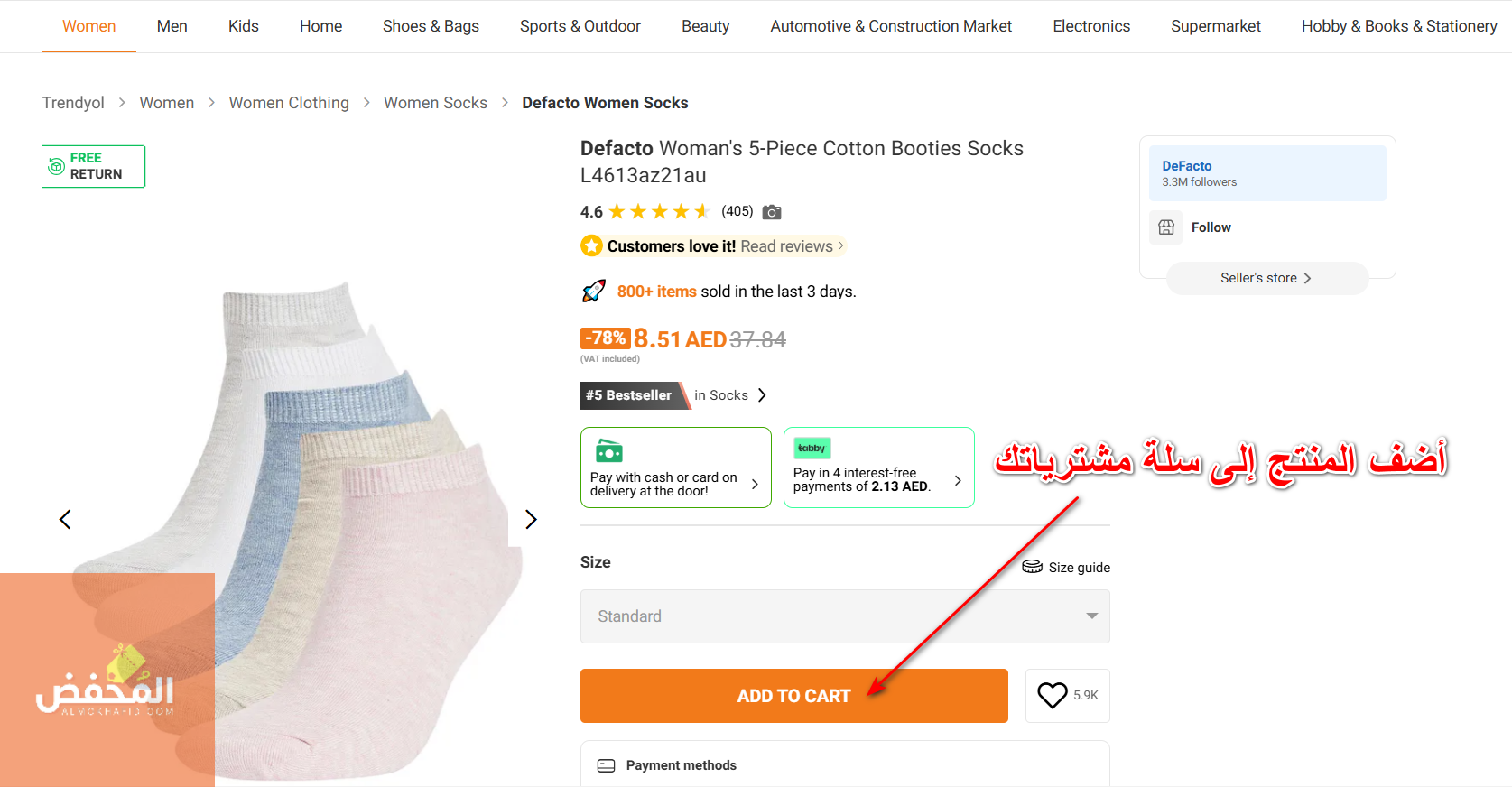Click the Free Return badge icon
This screenshot has width=1512, height=787.
(56, 166)
